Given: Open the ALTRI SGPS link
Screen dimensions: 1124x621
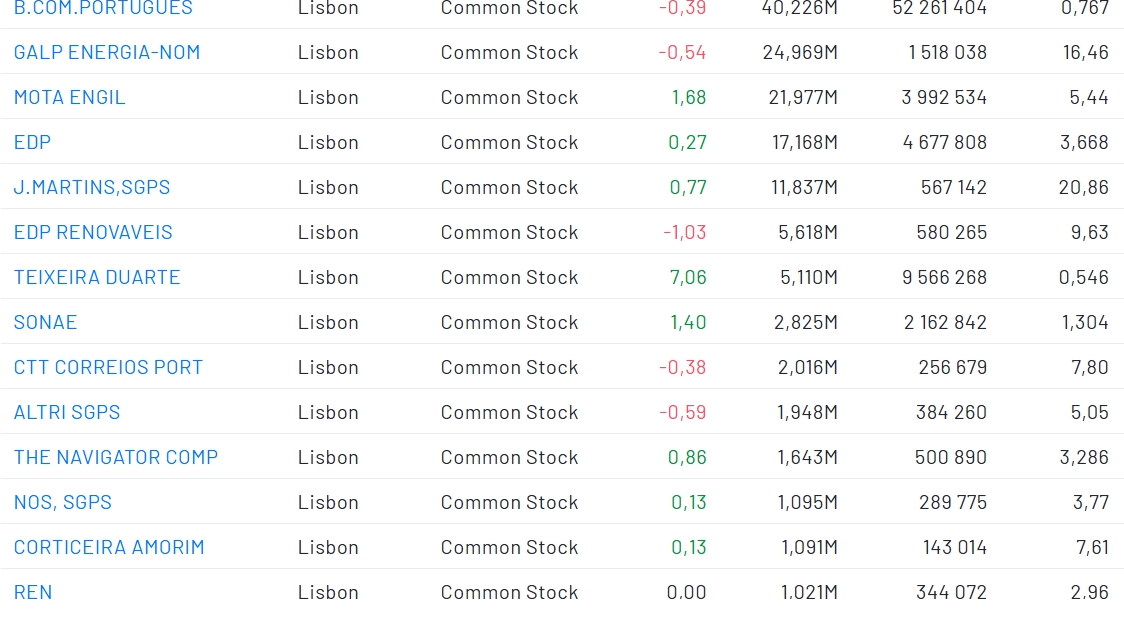Looking at the screenshot, I should (x=67, y=412).
